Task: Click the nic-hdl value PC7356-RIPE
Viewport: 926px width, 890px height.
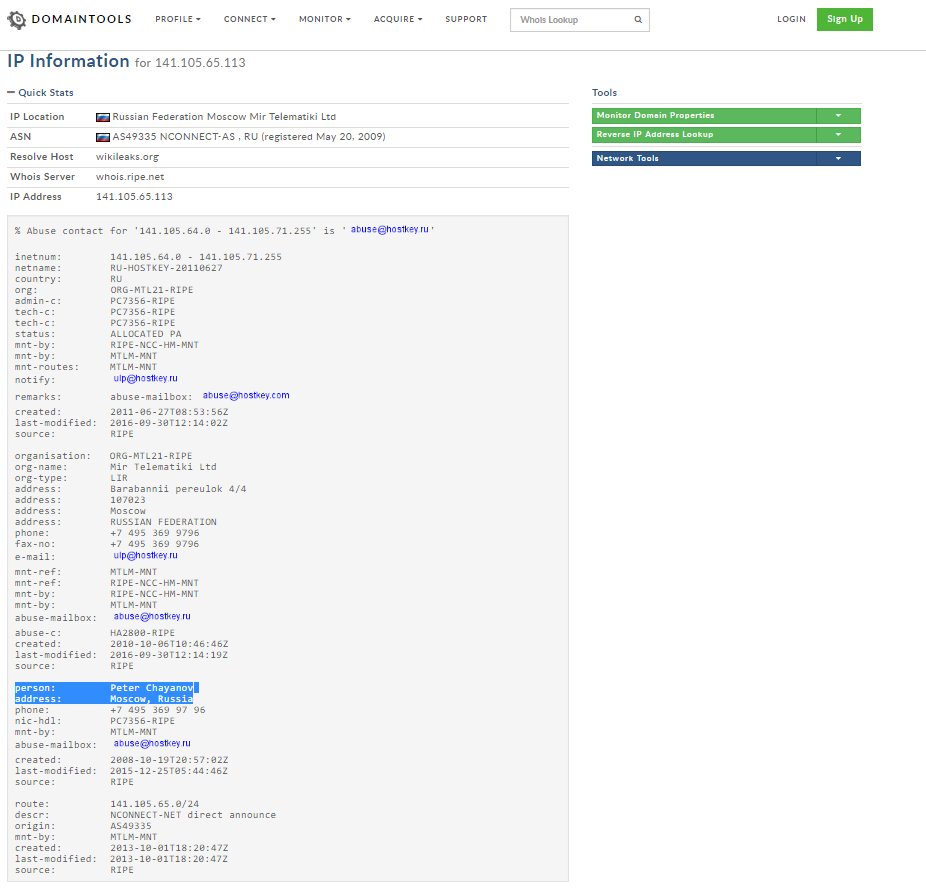Action: 142,721
